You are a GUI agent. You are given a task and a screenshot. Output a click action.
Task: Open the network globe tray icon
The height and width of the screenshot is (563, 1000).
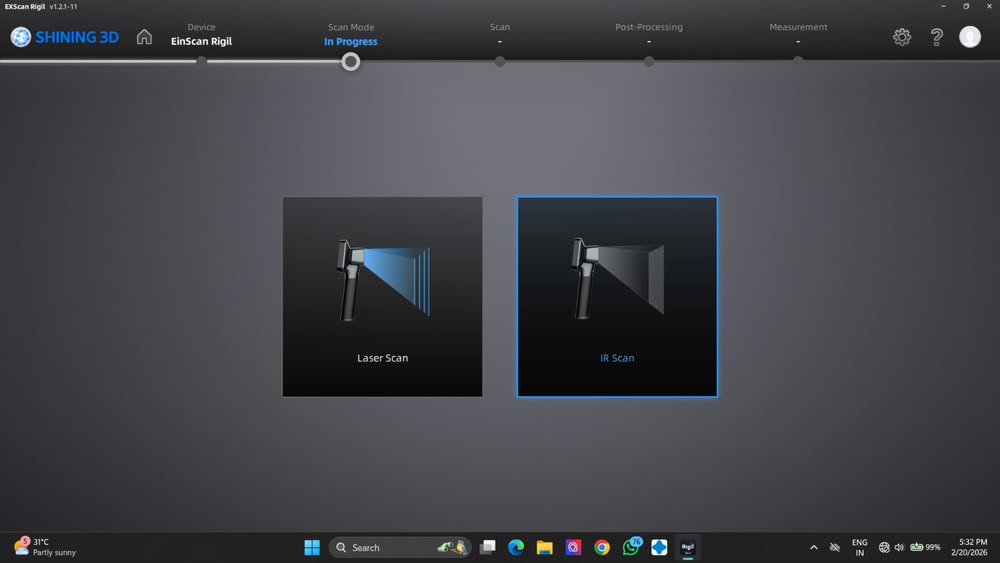[x=884, y=547]
